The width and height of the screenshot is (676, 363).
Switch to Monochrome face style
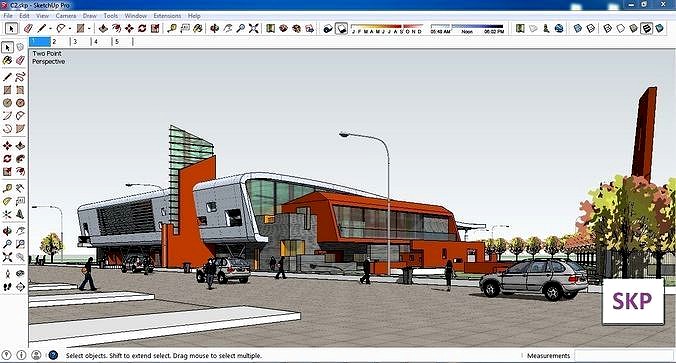(659, 28)
